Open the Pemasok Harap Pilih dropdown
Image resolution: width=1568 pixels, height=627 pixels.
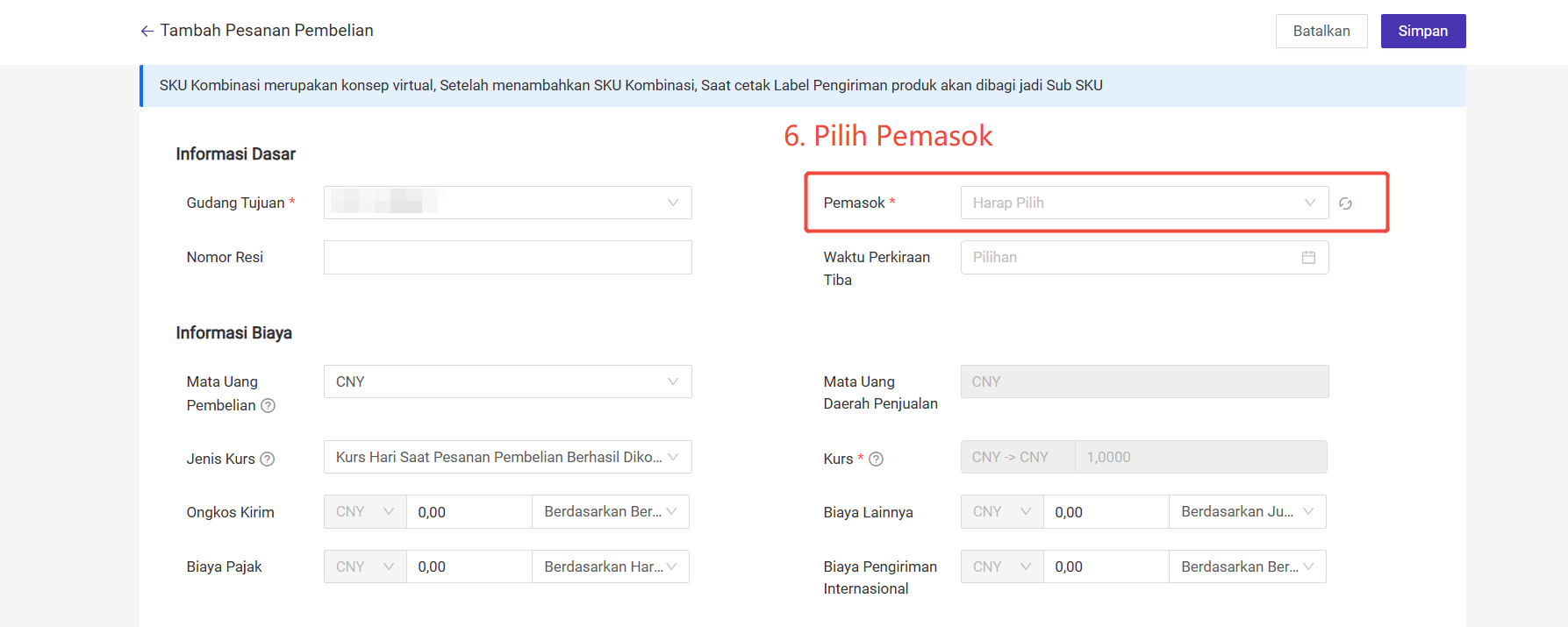(x=1143, y=203)
